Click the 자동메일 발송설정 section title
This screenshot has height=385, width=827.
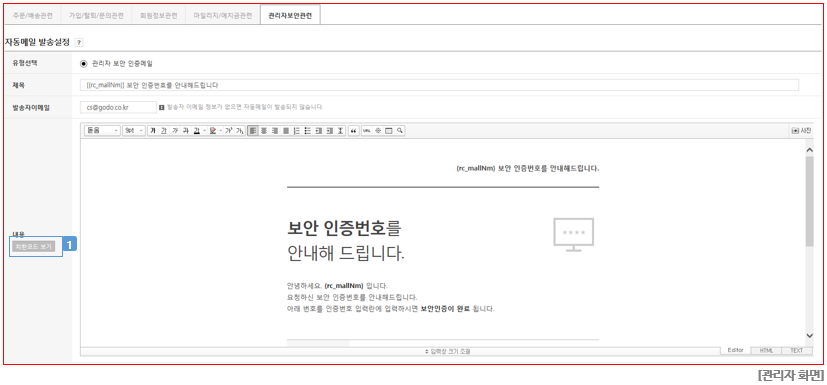pos(37,42)
